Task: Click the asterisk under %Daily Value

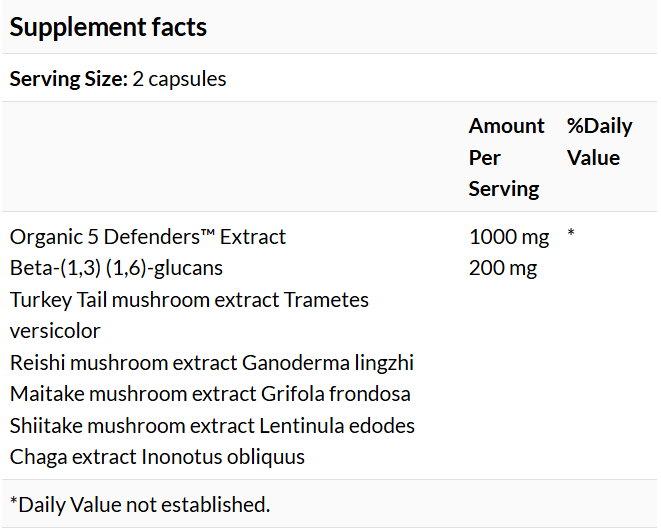Action: (x=571, y=236)
